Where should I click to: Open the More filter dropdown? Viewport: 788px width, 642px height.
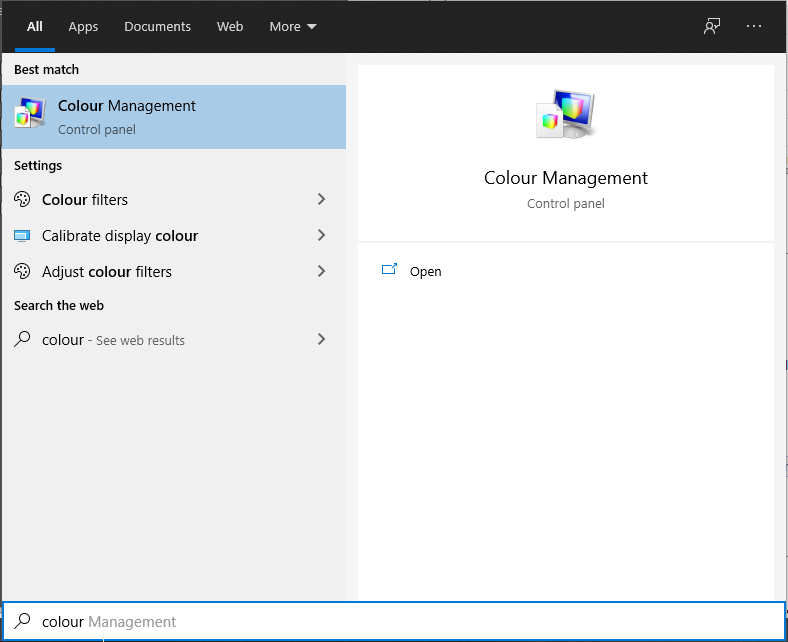point(292,27)
